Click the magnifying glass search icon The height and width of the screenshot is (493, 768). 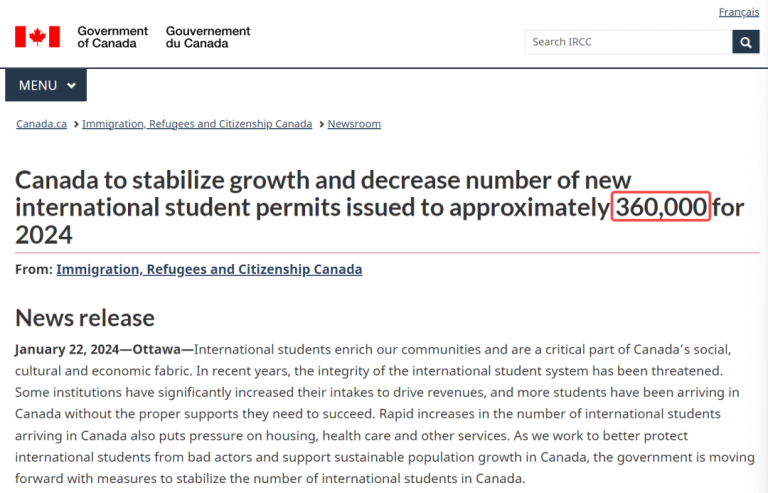pyautogui.click(x=745, y=42)
